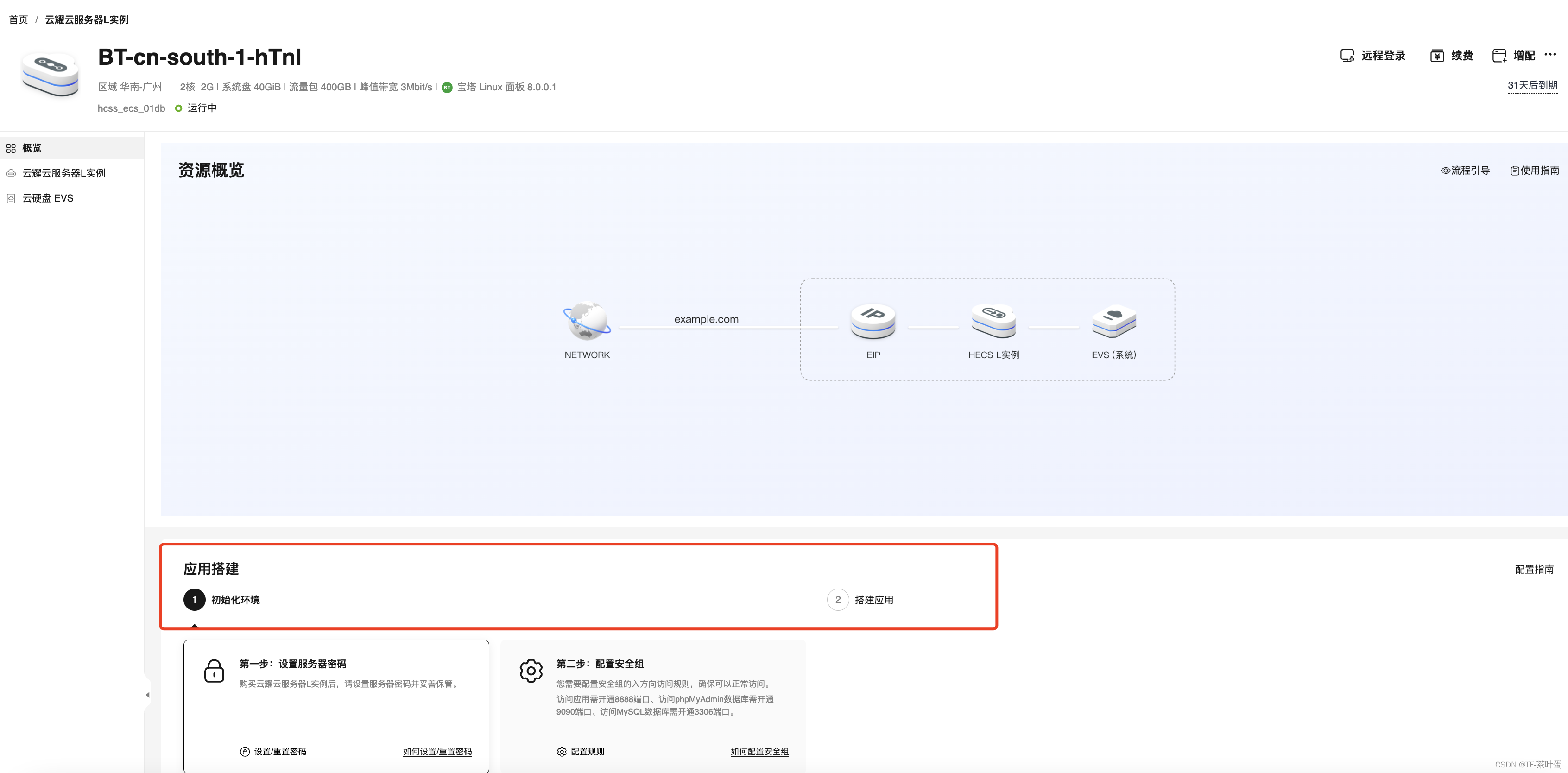Click the 流程引导 eye icon
This screenshot has height=773, width=1568.
tap(1445, 171)
